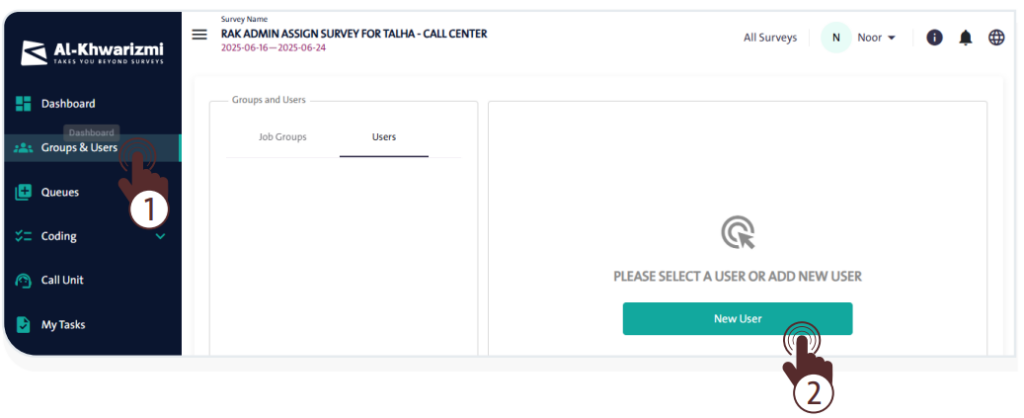Expand the Coding submenu chevron
This screenshot has height=418, width=1024.
pyautogui.click(x=161, y=237)
